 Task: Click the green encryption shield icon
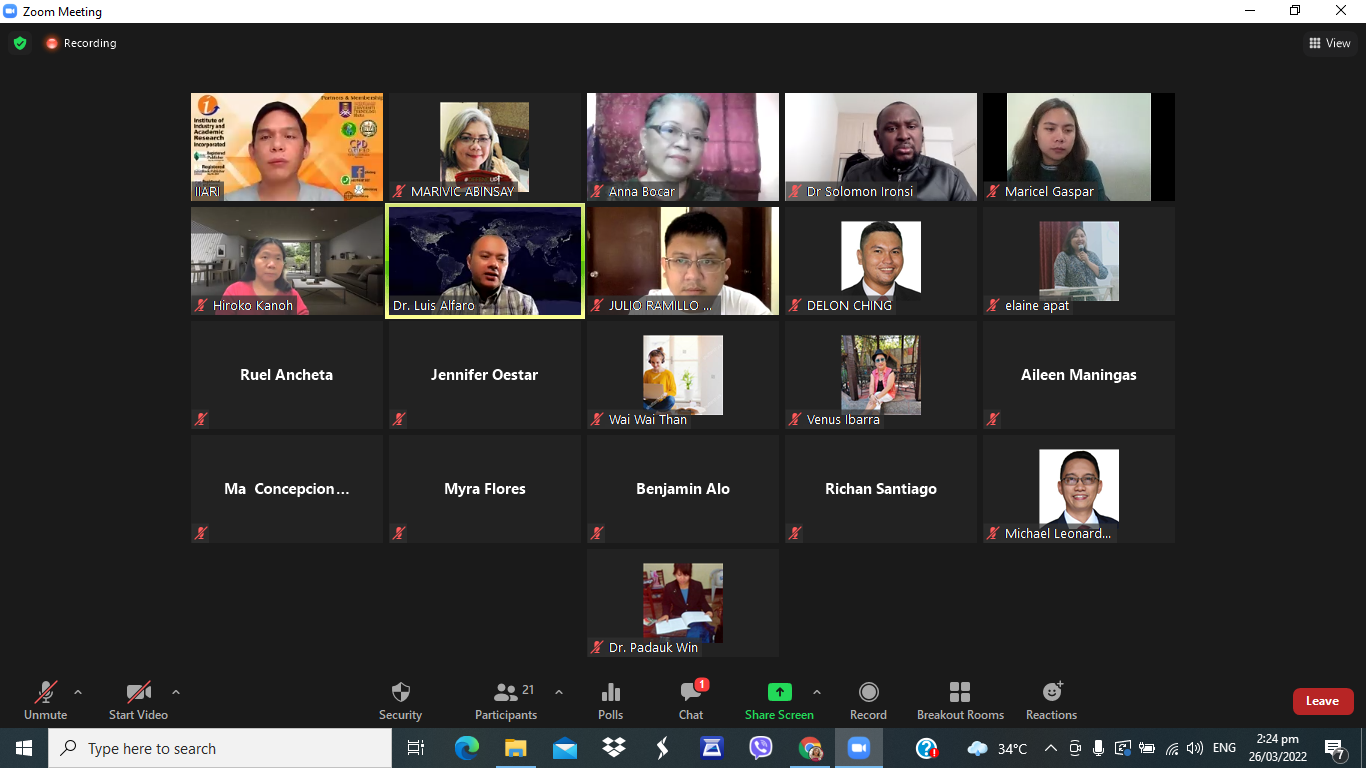pos(20,43)
